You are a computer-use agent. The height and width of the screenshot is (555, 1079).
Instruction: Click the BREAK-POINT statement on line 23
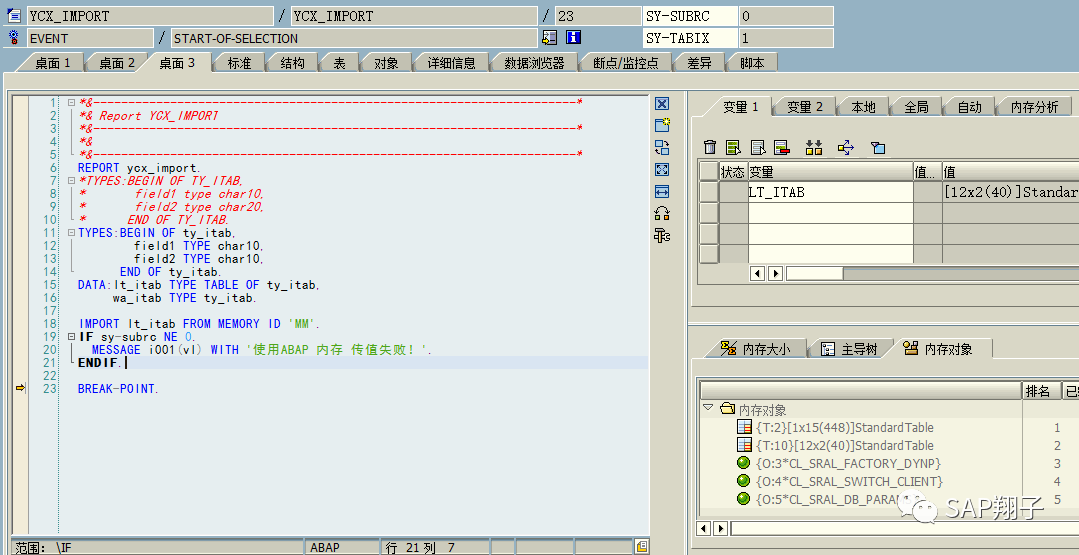click(x=118, y=389)
